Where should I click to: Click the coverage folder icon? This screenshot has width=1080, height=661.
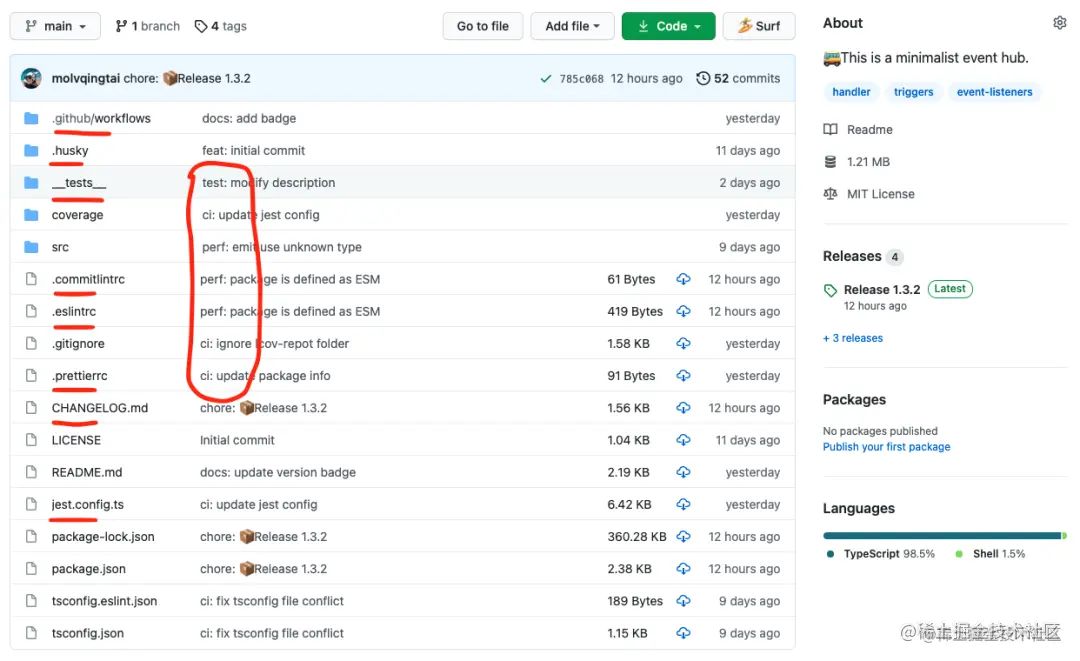click(31, 215)
